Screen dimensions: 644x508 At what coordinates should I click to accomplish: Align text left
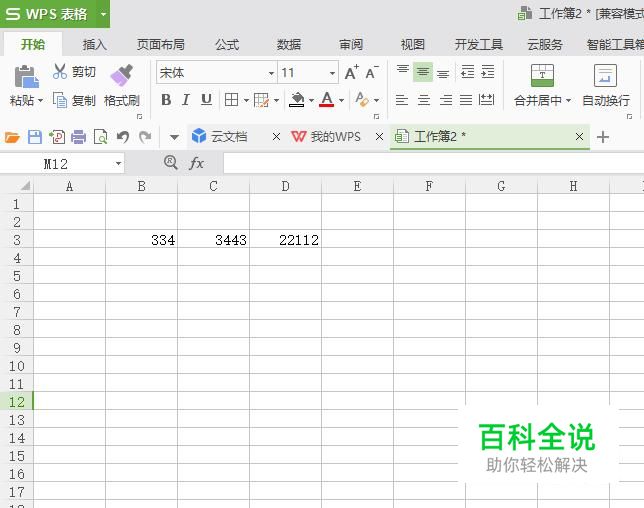tap(402, 100)
